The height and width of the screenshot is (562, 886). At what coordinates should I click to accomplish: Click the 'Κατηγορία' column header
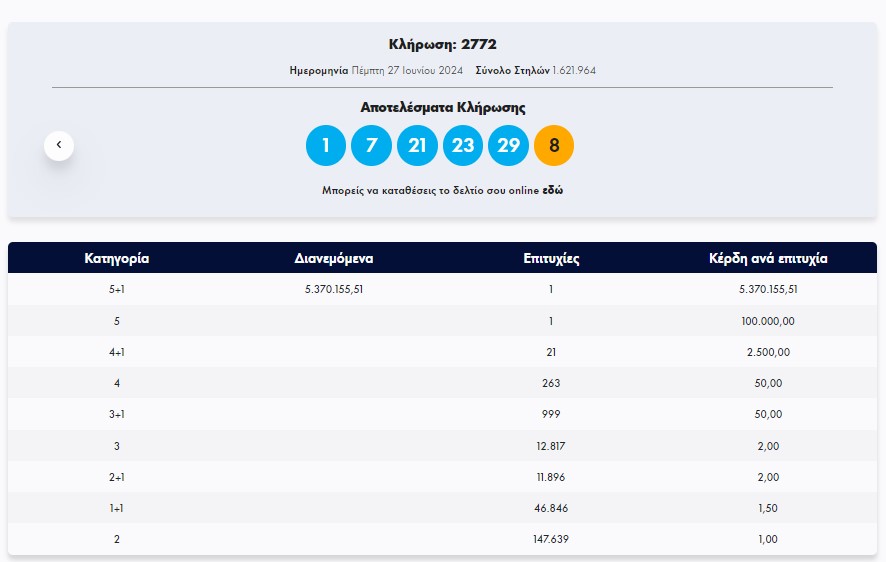click(x=117, y=258)
